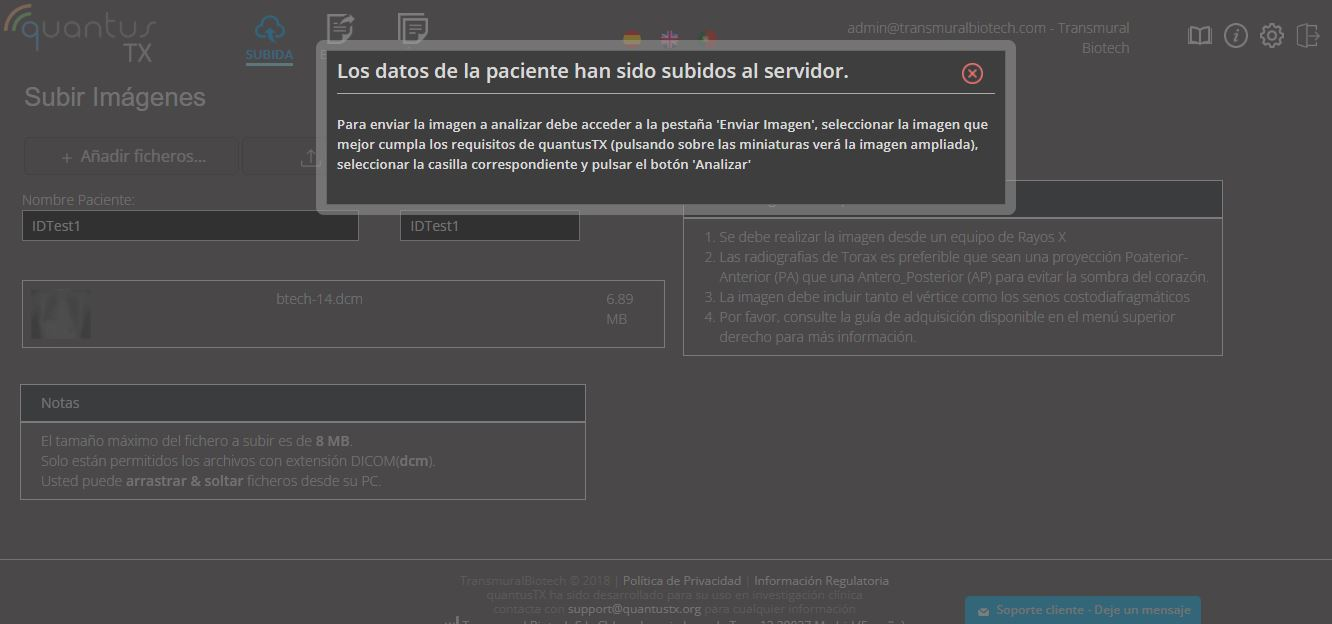The width and height of the screenshot is (1332, 624).
Task: Open the SUBIDA upload tab
Action: (269, 38)
